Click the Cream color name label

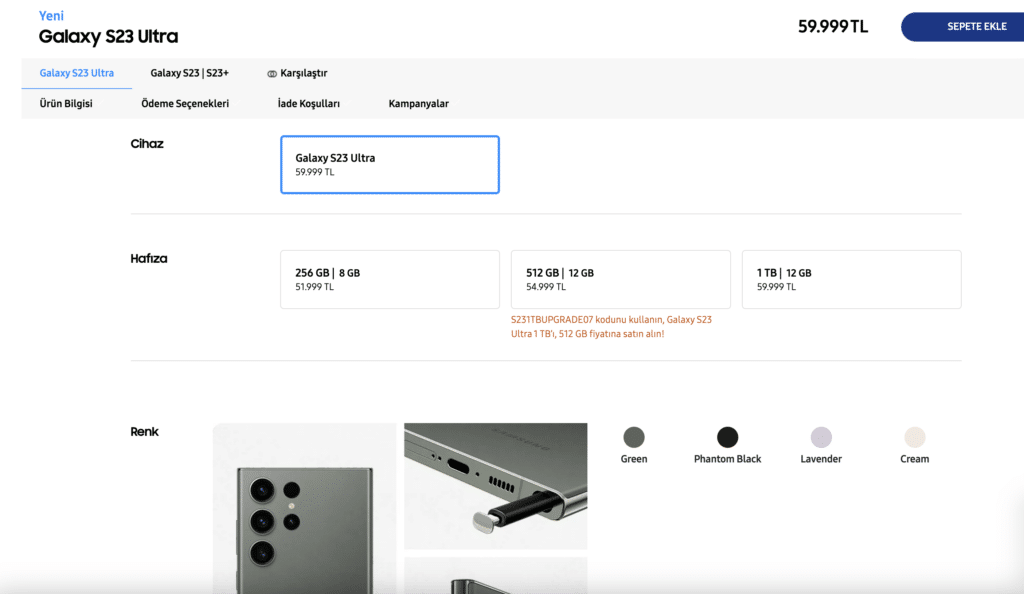click(x=914, y=459)
